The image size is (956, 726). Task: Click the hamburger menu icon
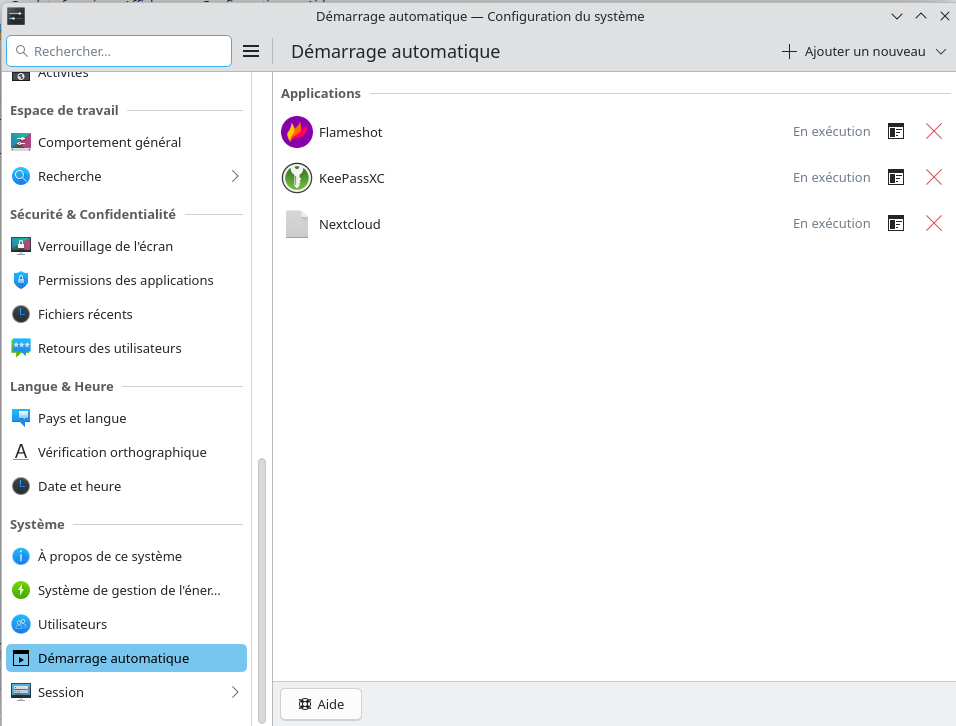click(251, 51)
